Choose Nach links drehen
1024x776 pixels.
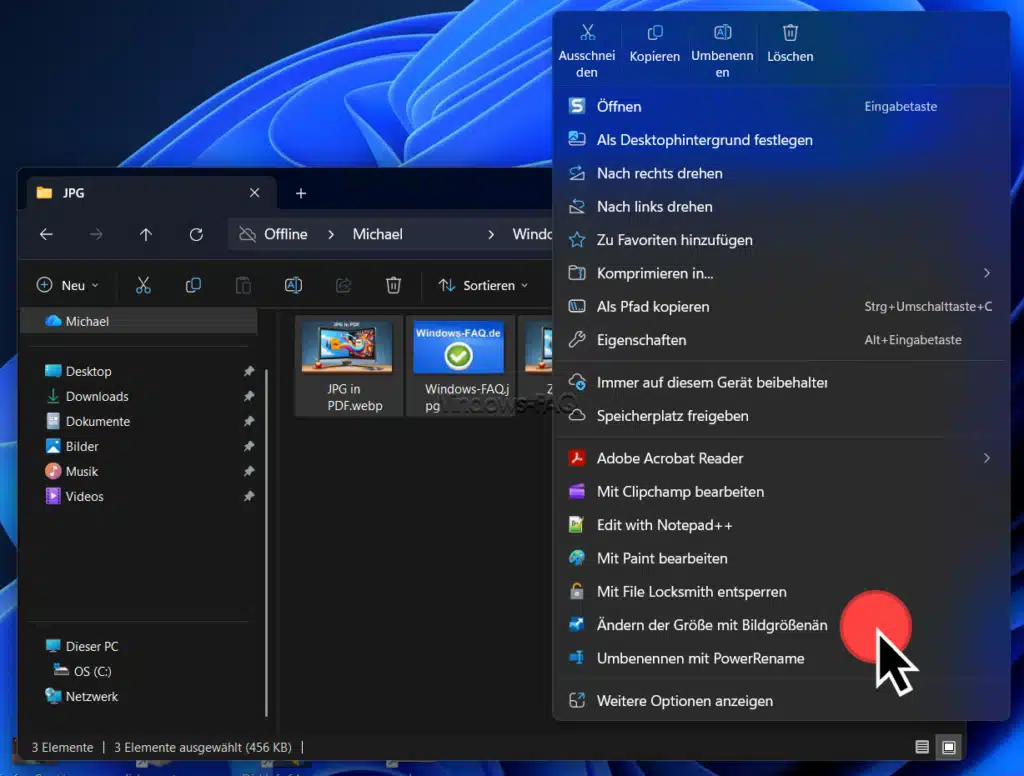(x=781, y=206)
